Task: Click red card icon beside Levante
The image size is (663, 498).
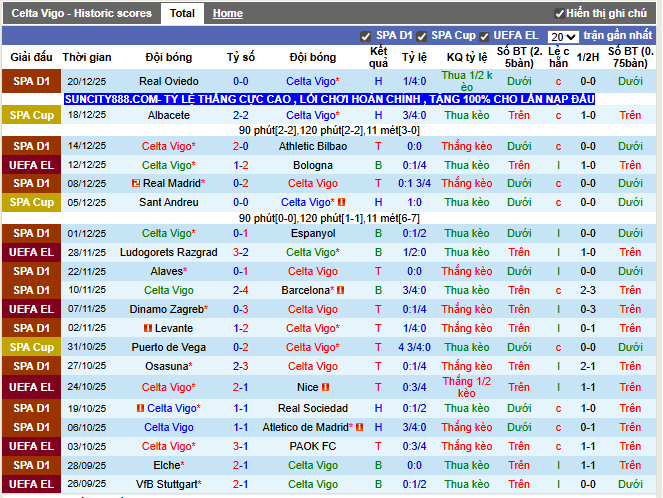Action: [148, 328]
